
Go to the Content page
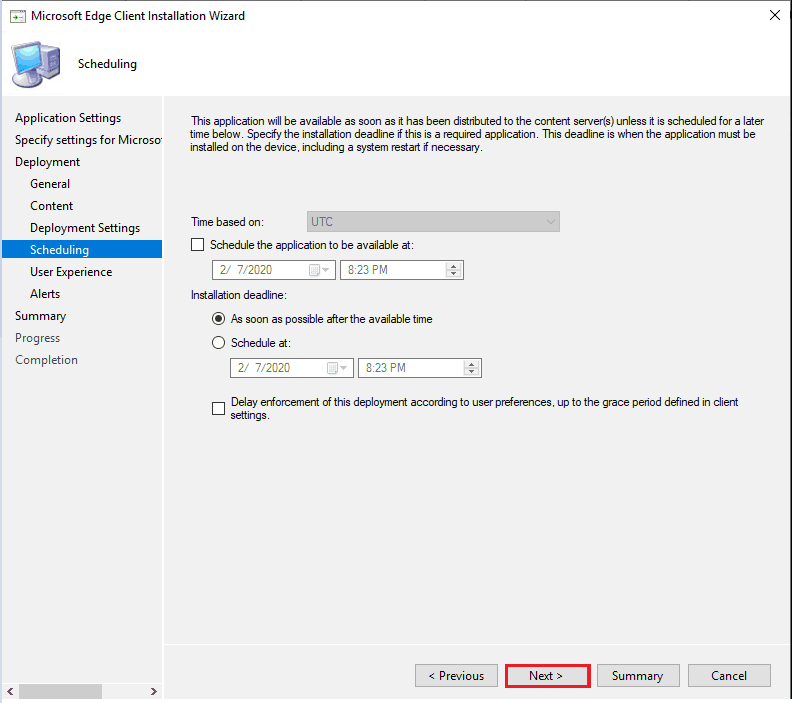(52, 206)
